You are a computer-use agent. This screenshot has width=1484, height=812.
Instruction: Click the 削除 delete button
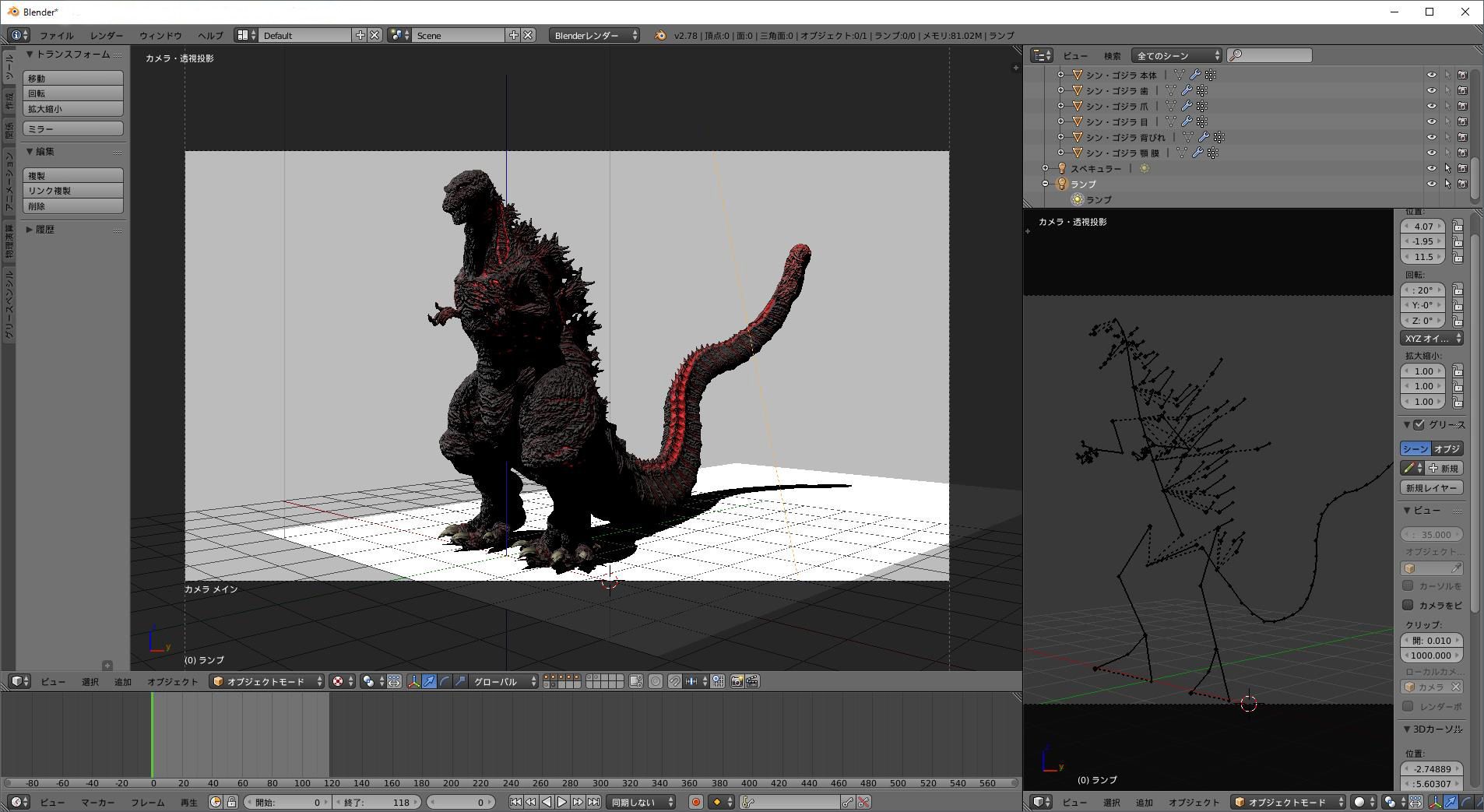pos(73,206)
